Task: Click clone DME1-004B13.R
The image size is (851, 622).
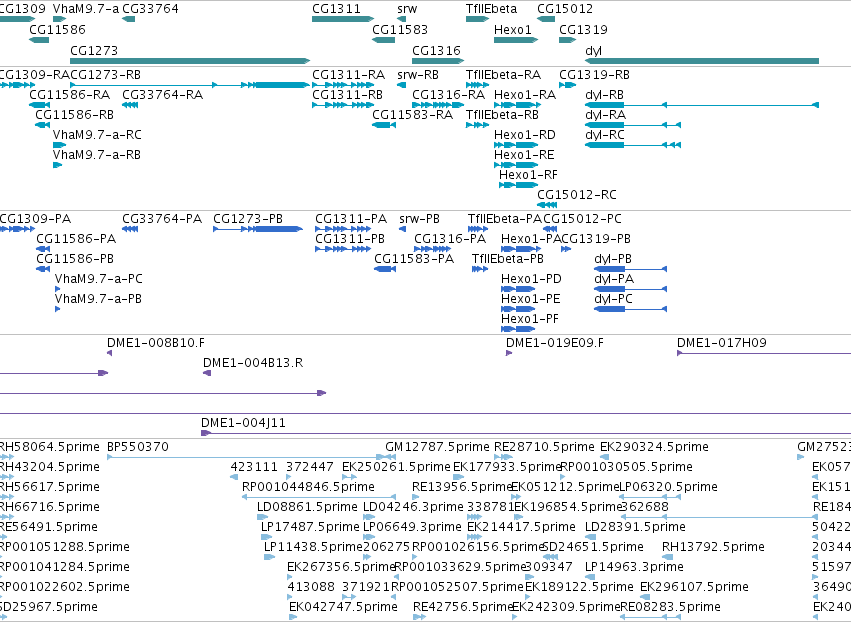Action: click(x=207, y=373)
